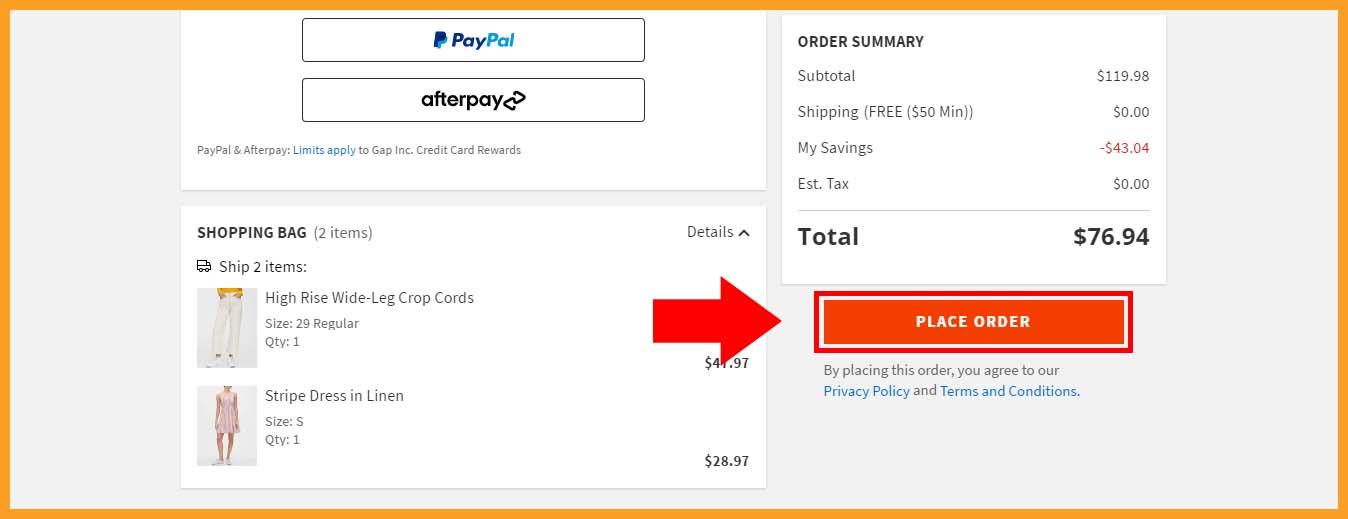Collapse the shopping bag Details chevron

(744, 233)
